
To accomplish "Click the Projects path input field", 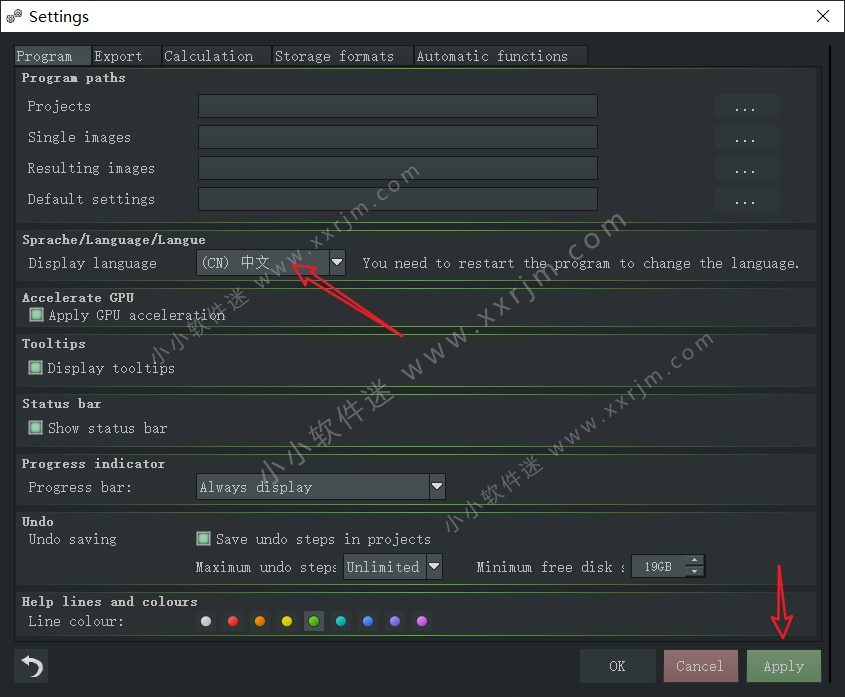I will click(397, 107).
